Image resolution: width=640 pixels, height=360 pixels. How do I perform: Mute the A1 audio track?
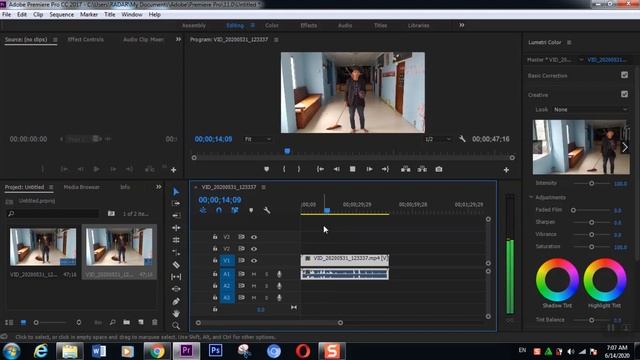coord(254,274)
